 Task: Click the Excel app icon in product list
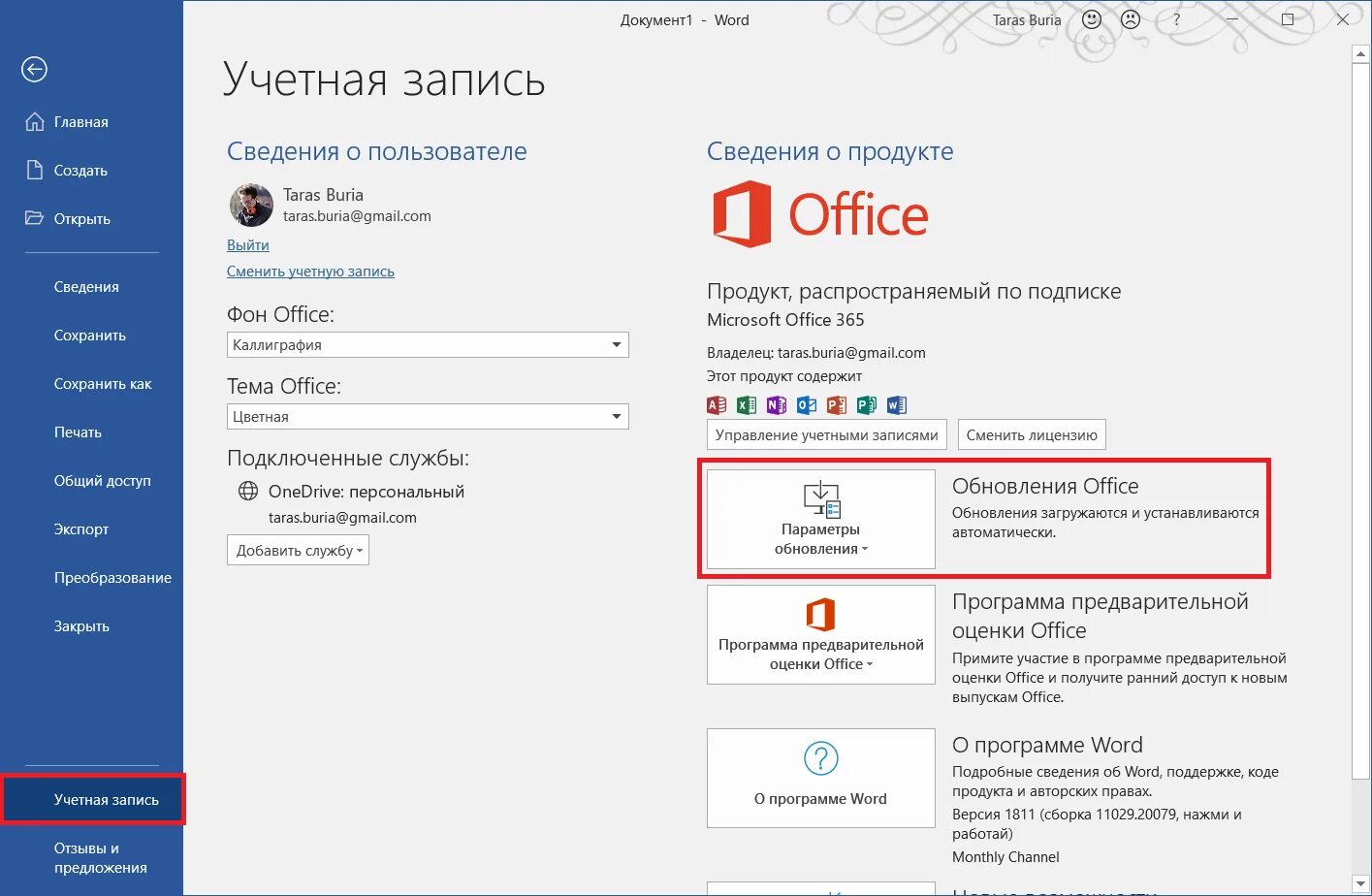coord(747,405)
